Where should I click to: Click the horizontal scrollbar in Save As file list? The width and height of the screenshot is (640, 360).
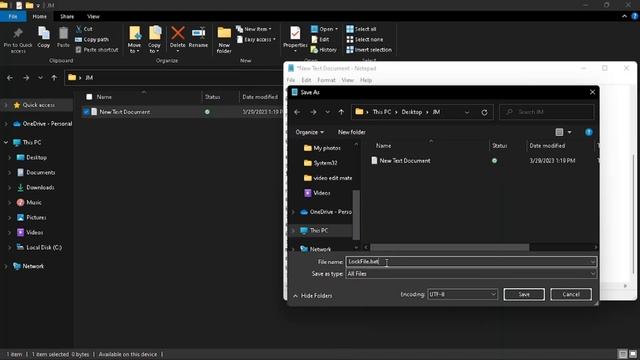tap(450, 247)
